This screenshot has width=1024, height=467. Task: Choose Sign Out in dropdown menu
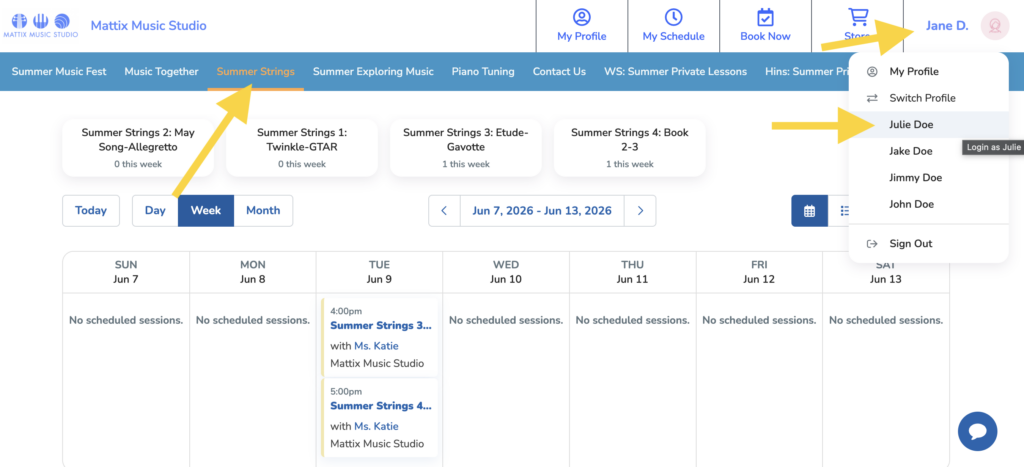coord(910,244)
